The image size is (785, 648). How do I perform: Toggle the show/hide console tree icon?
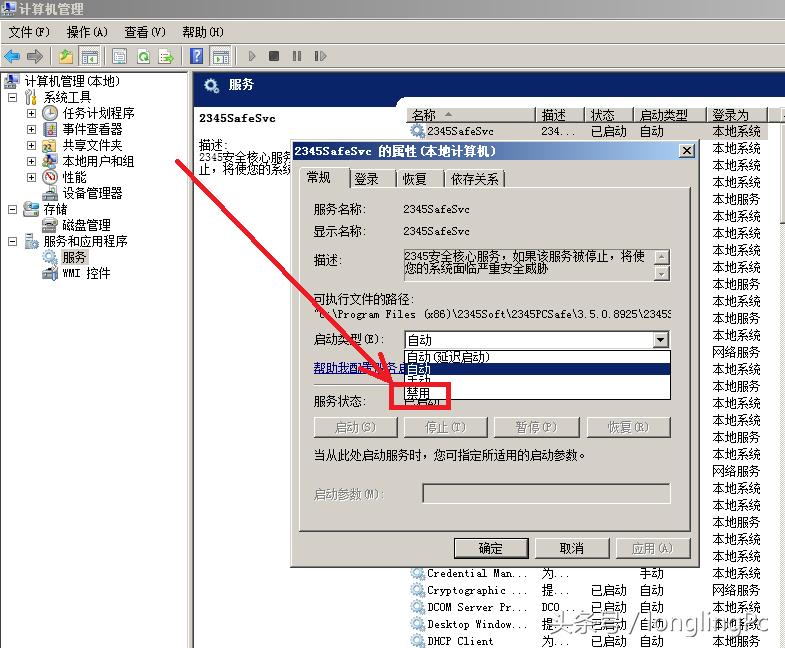coord(90,56)
